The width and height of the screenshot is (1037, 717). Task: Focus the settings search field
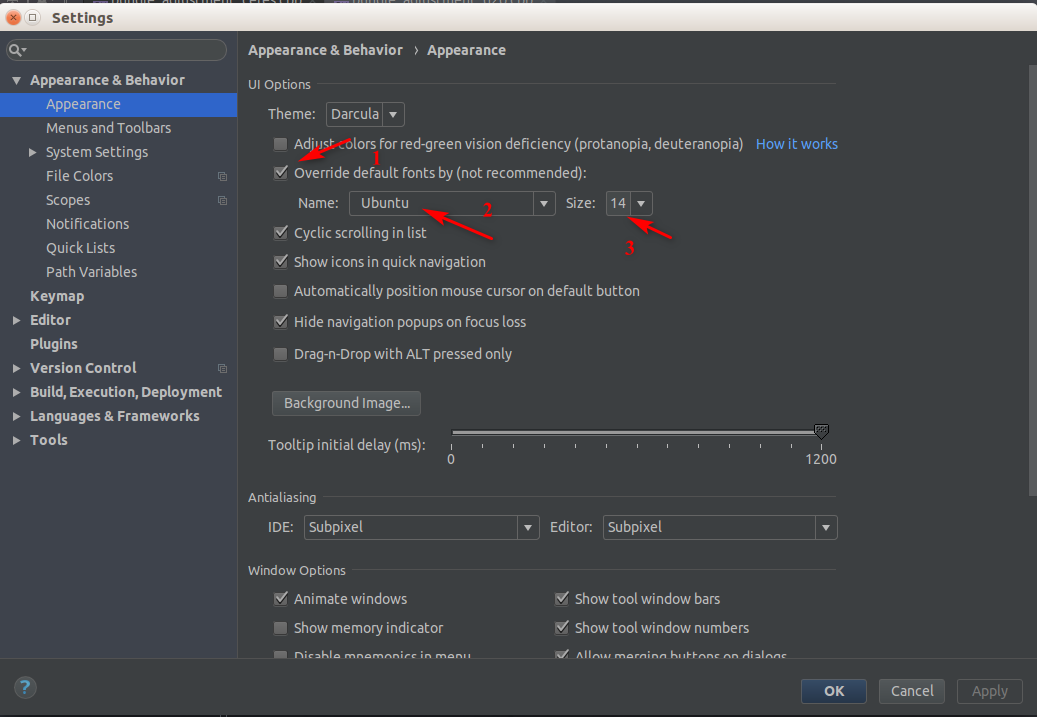pyautogui.click(x=116, y=50)
